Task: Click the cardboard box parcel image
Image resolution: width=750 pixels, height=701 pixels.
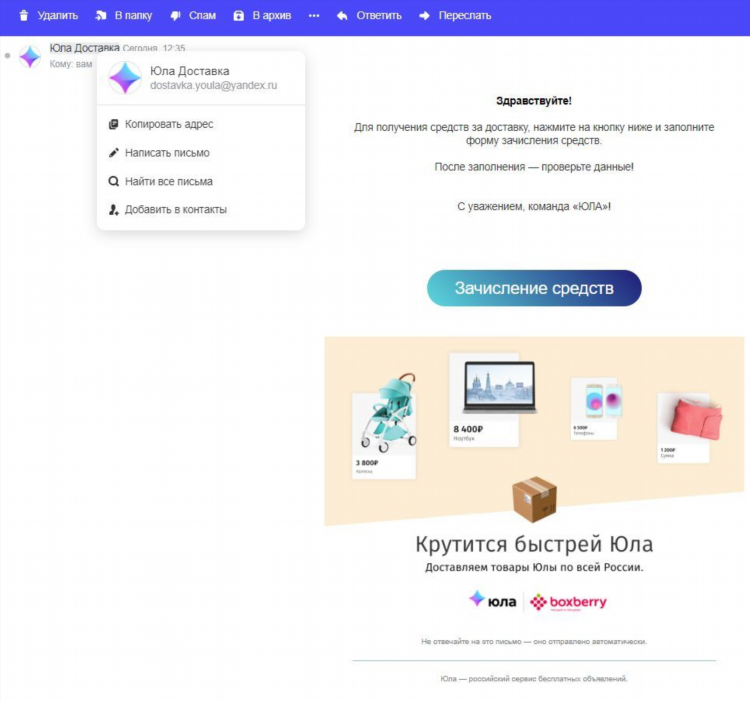Action: point(534,499)
